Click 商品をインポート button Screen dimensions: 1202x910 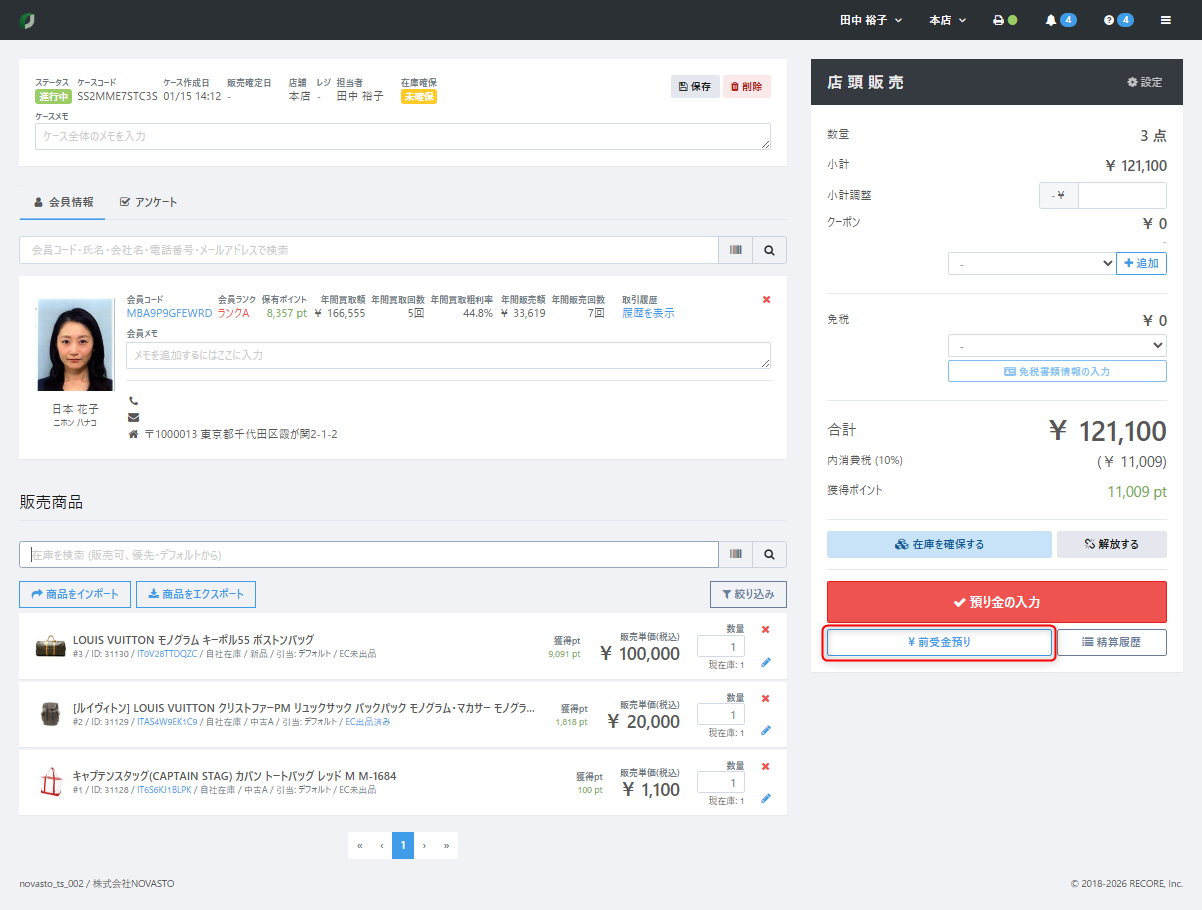pos(75,594)
